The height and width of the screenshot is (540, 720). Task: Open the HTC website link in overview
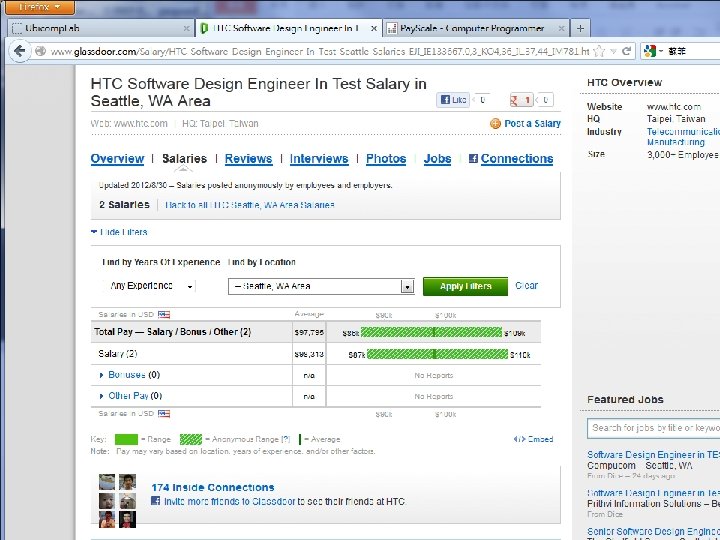click(x=674, y=107)
